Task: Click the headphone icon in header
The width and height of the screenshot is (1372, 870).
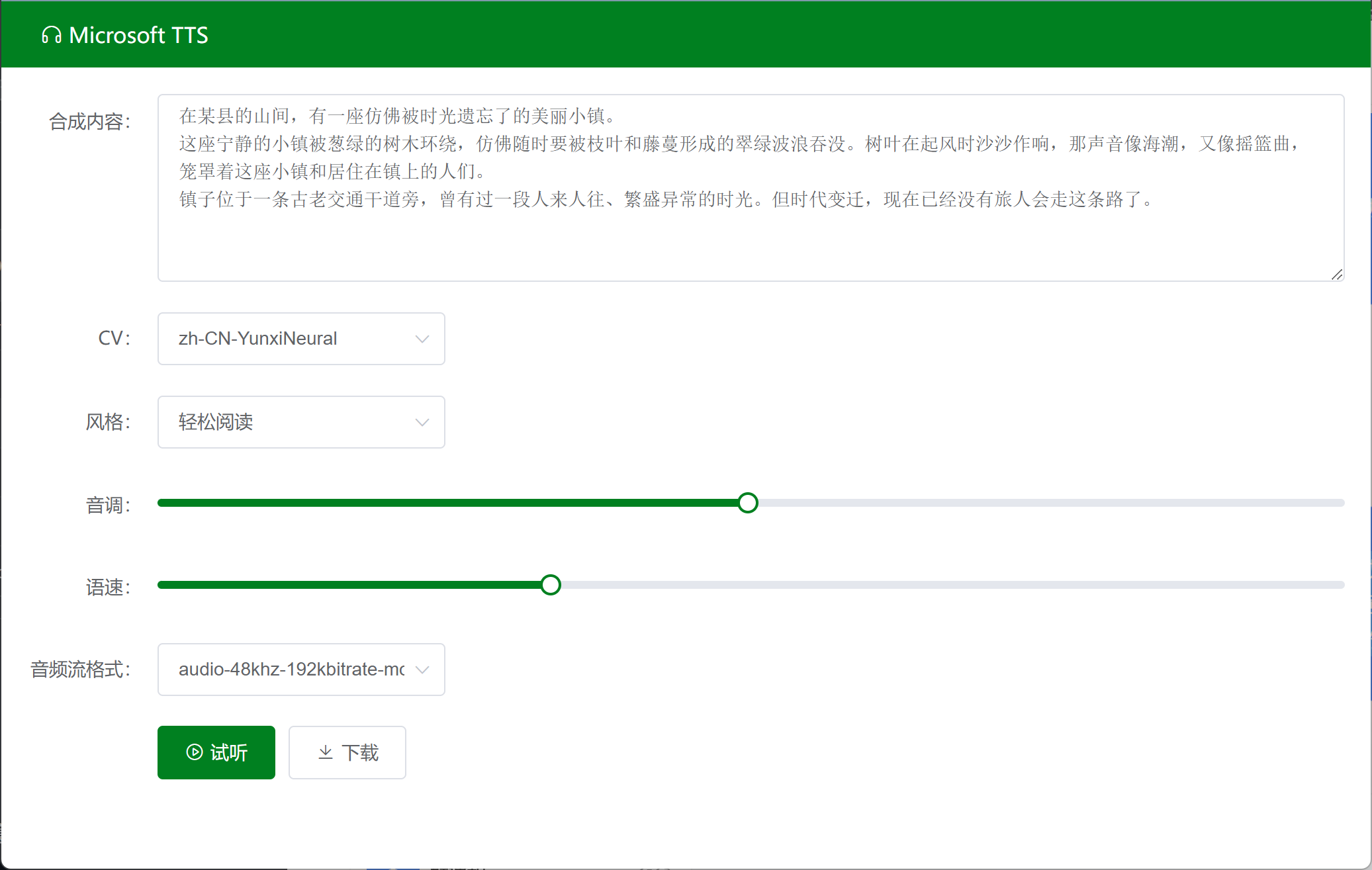Action: click(52, 35)
